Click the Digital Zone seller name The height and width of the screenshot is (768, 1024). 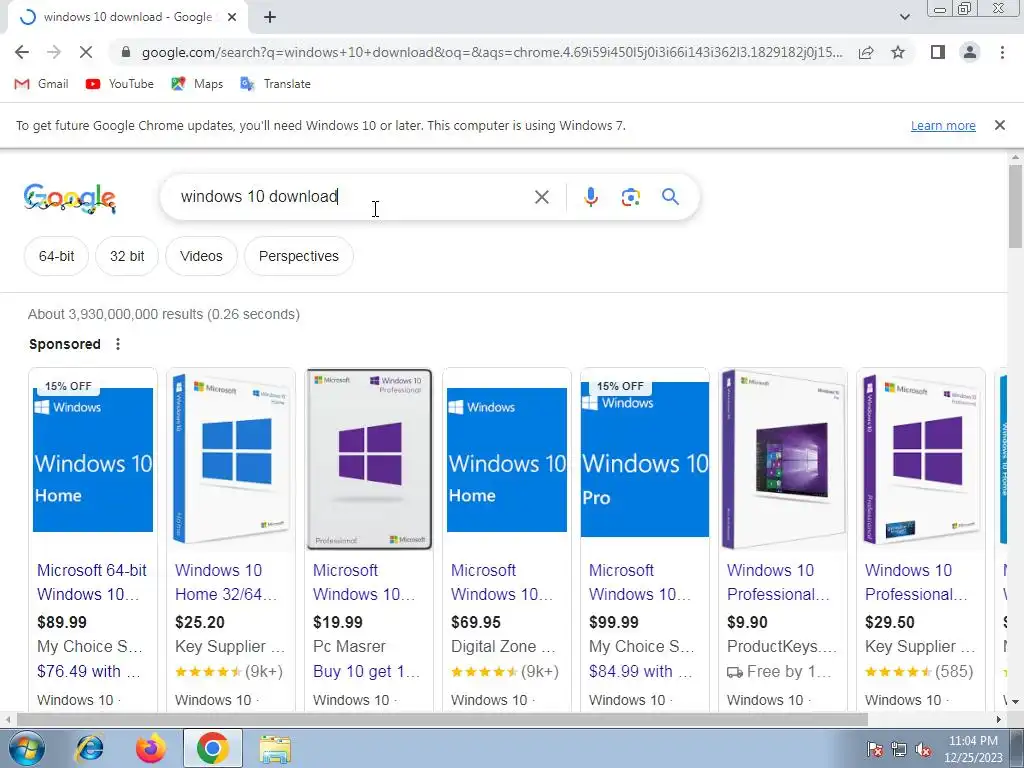503,647
